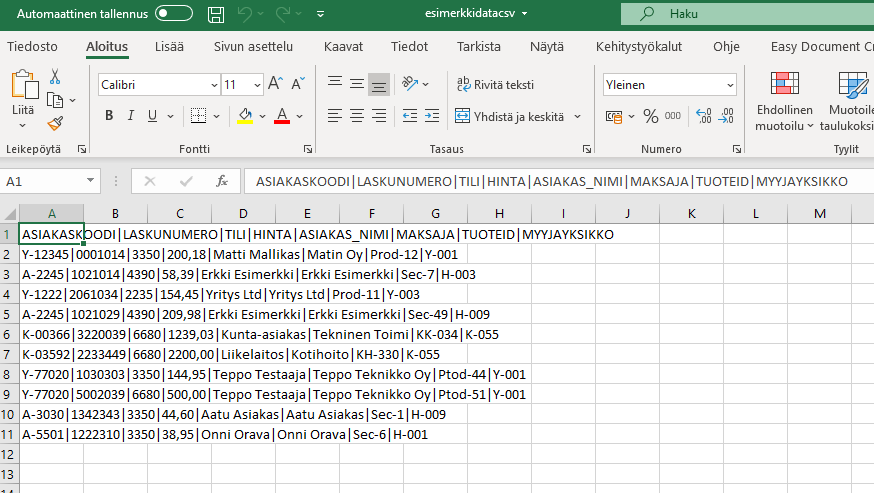Image resolution: width=874 pixels, height=493 pixels.
Task: Toggle Align Left
Action: point(335,116)
